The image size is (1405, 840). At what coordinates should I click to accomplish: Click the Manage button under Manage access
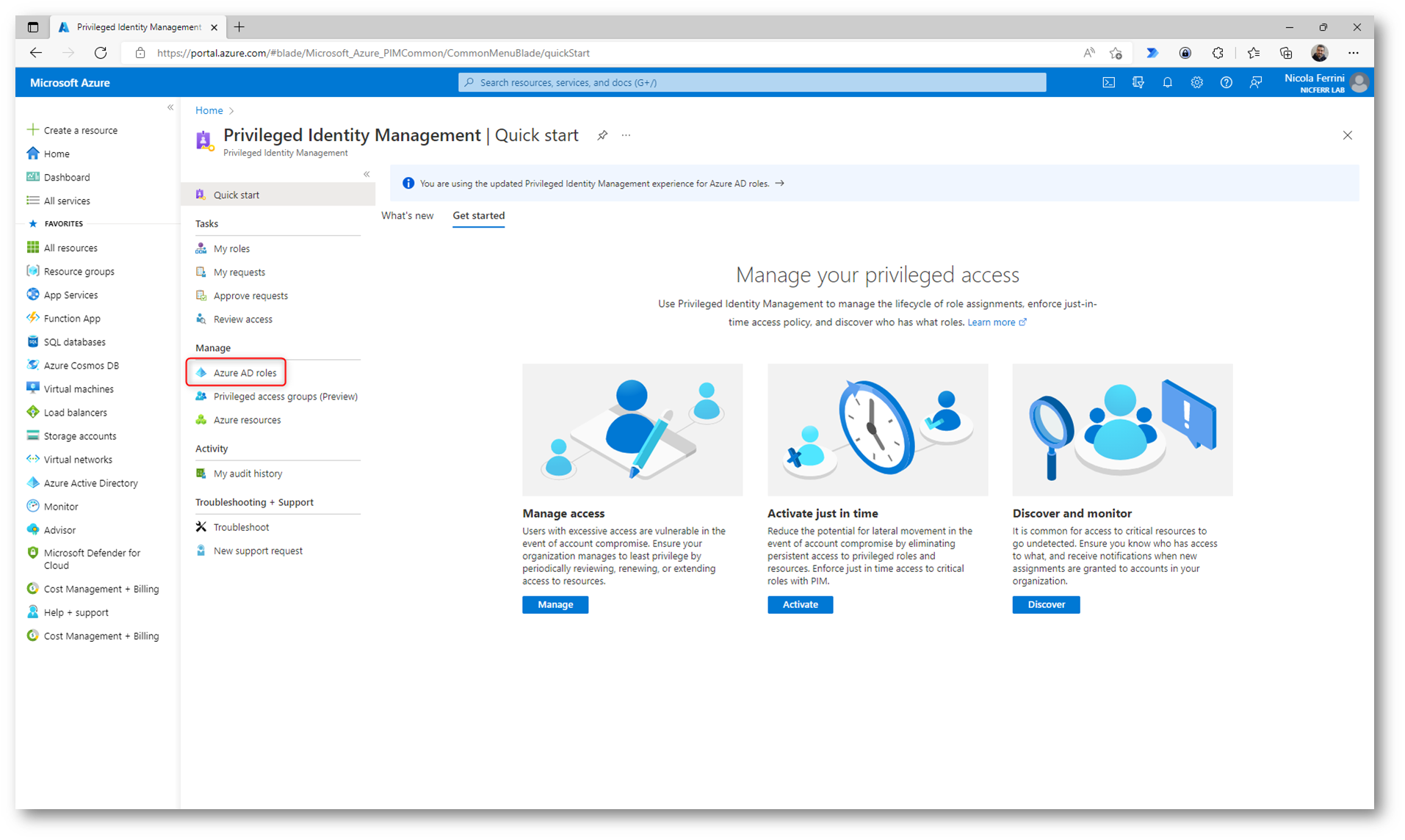tap(555, 604)
